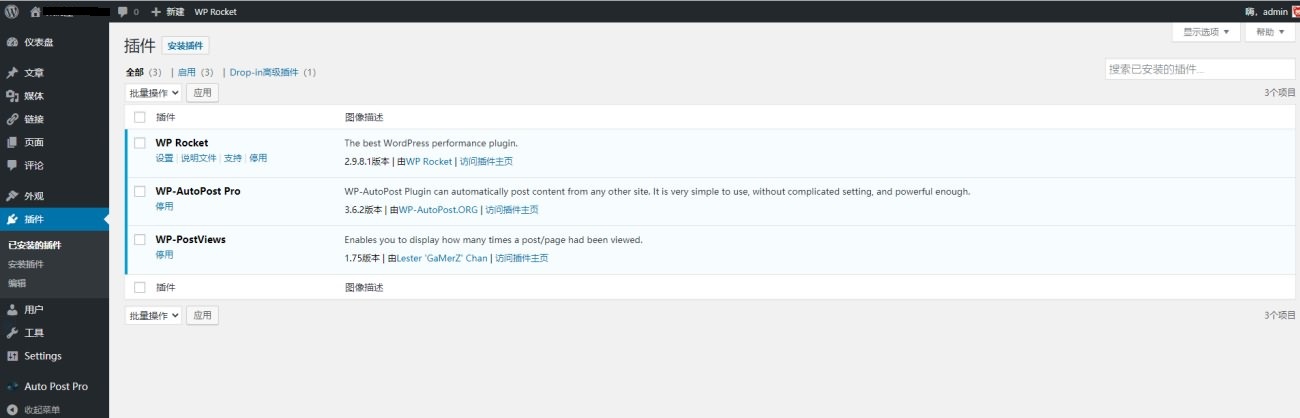Open 页面 pages icon

click(12, 142)
